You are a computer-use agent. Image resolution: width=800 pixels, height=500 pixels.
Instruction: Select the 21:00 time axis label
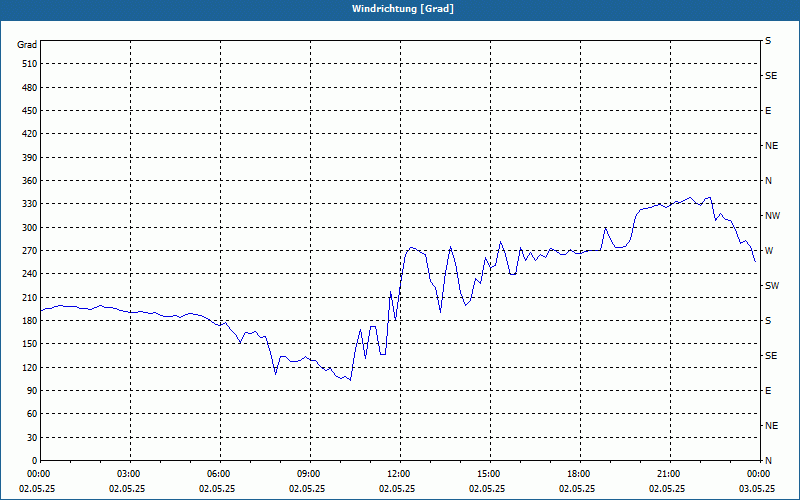coord(667,473)
